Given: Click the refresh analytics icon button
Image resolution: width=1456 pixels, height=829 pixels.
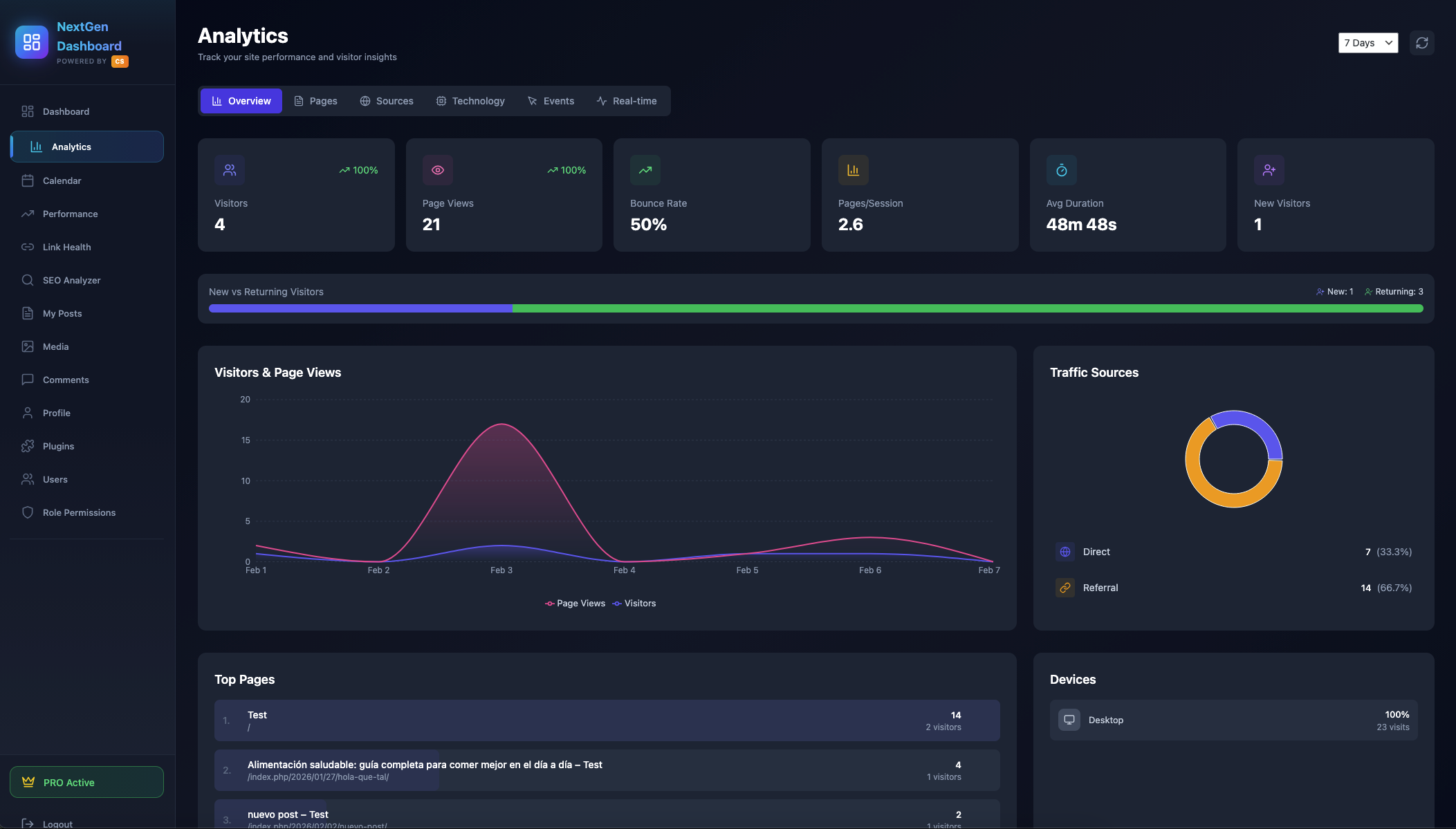Looking at the screenshot, I should [x=1421, y=43].
